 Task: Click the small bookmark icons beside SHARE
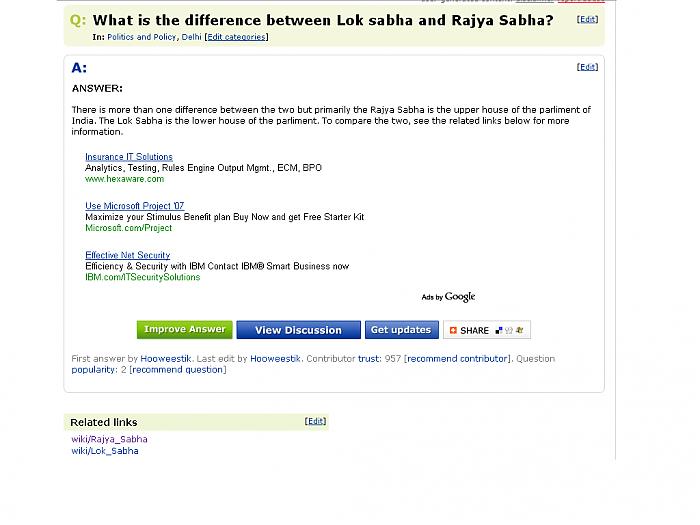[x=509, y=330]
